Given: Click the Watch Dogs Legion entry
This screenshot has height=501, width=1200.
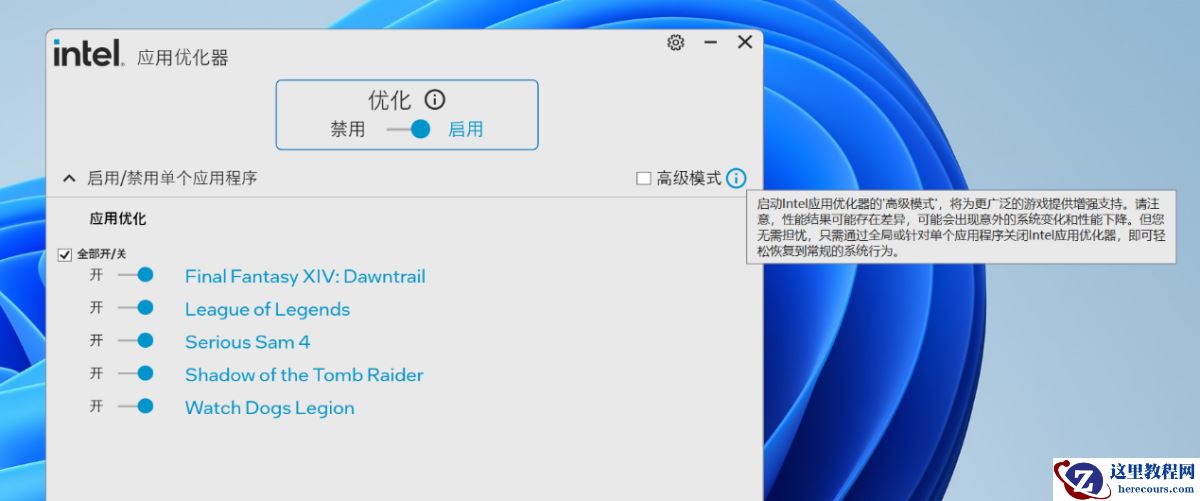Looking at the screenshot, I should (269, 408).
